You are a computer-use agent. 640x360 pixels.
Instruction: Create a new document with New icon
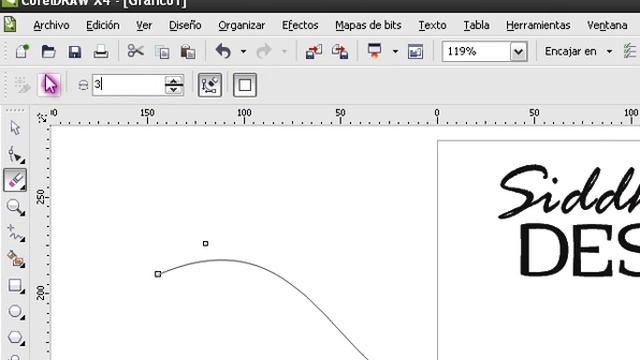point(22,52)
